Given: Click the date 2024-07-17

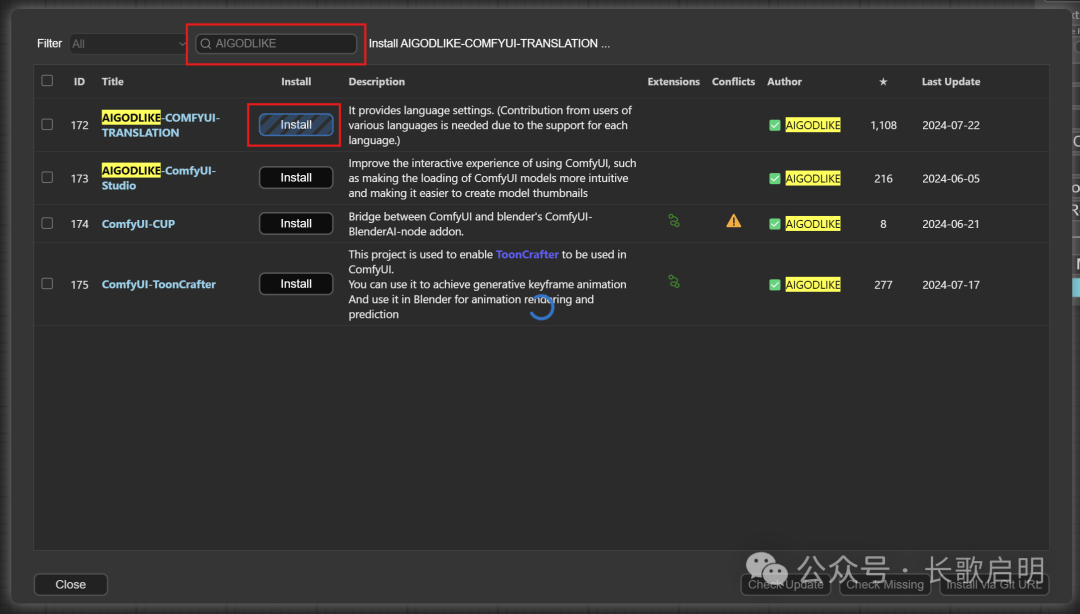Looking at the screenshot, I should 951,285.
